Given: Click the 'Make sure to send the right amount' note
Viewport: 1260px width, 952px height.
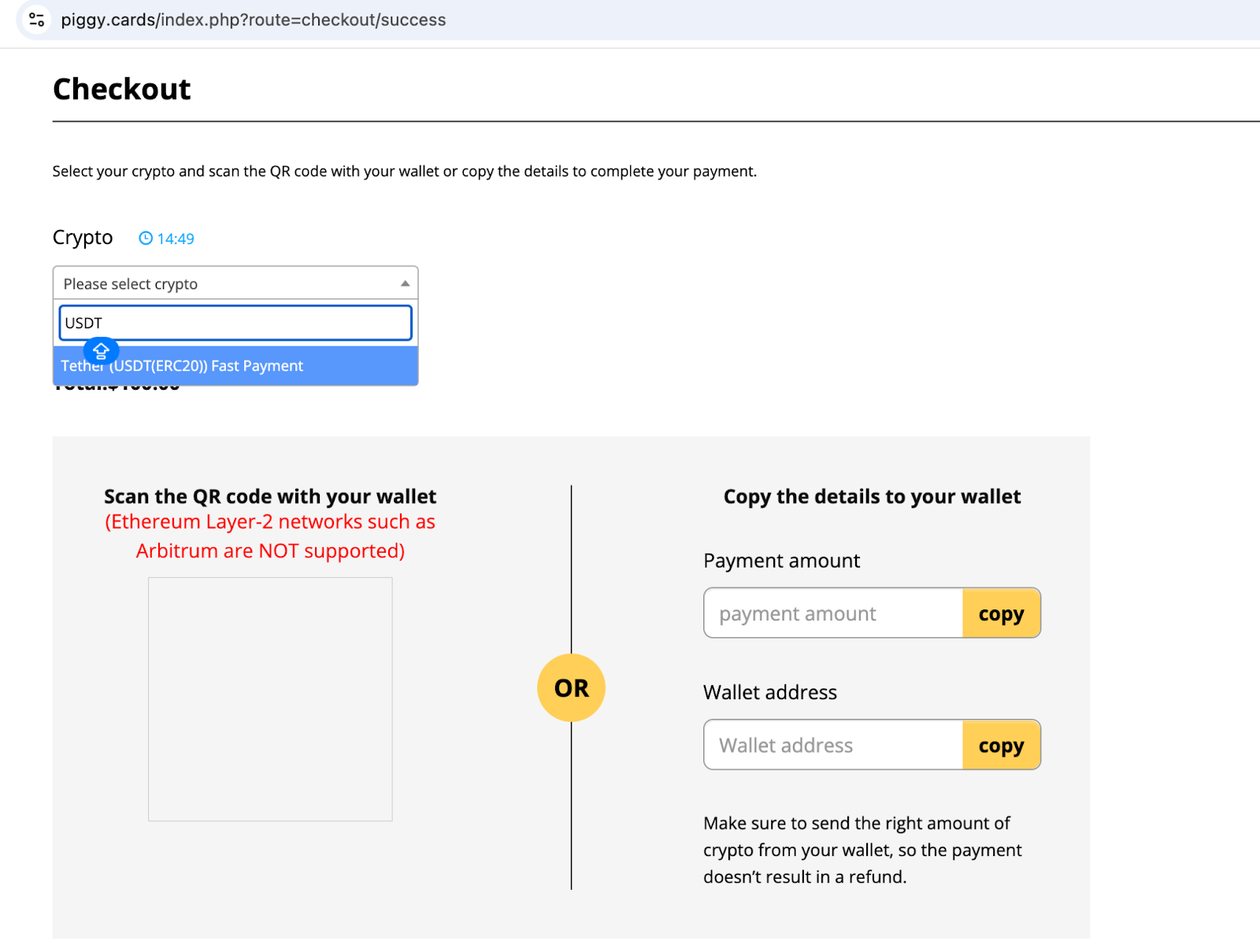Looking at the screenshot, I should [x=862, y=850].
